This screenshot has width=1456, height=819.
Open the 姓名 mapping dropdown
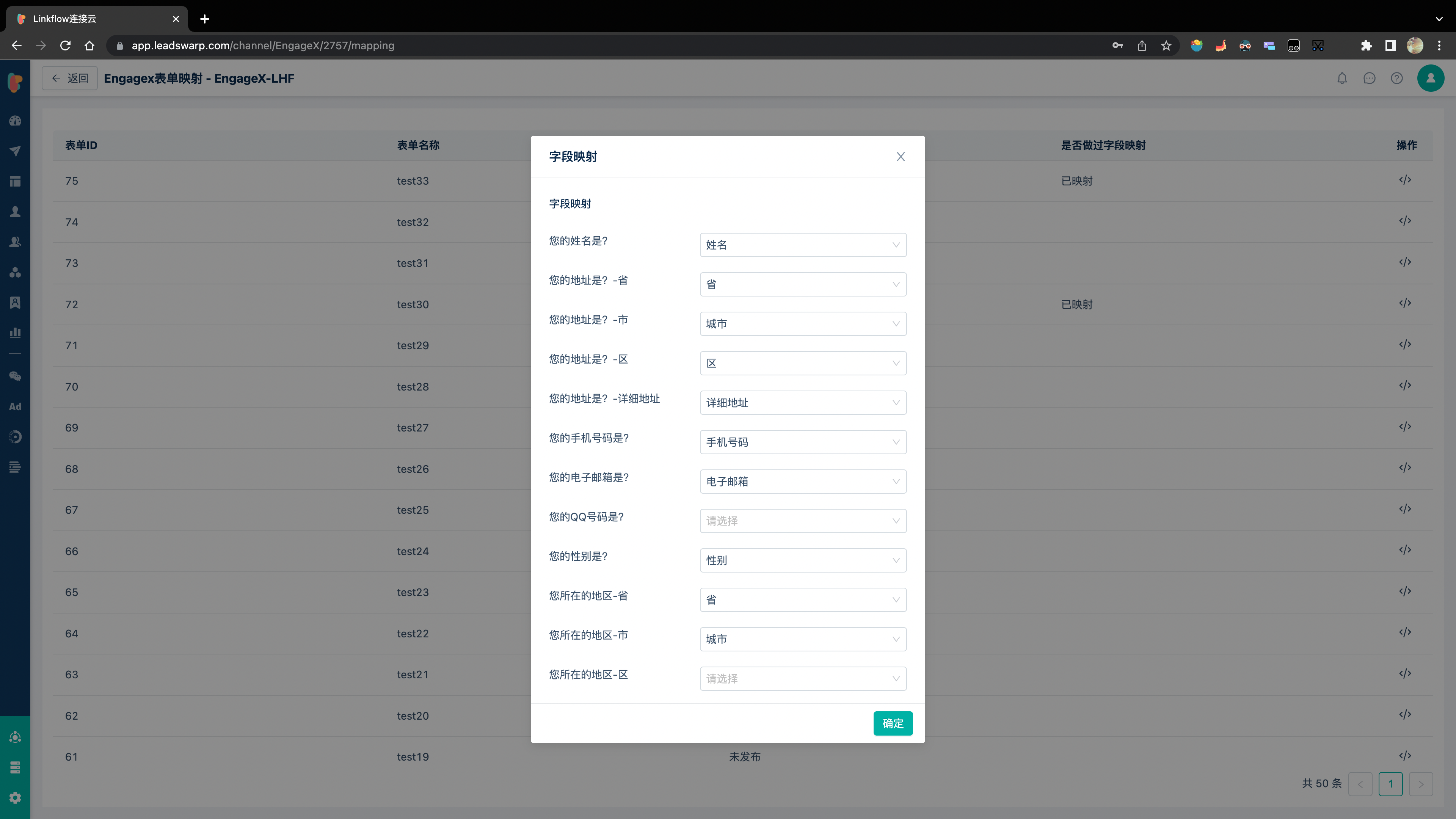[803, 245]
